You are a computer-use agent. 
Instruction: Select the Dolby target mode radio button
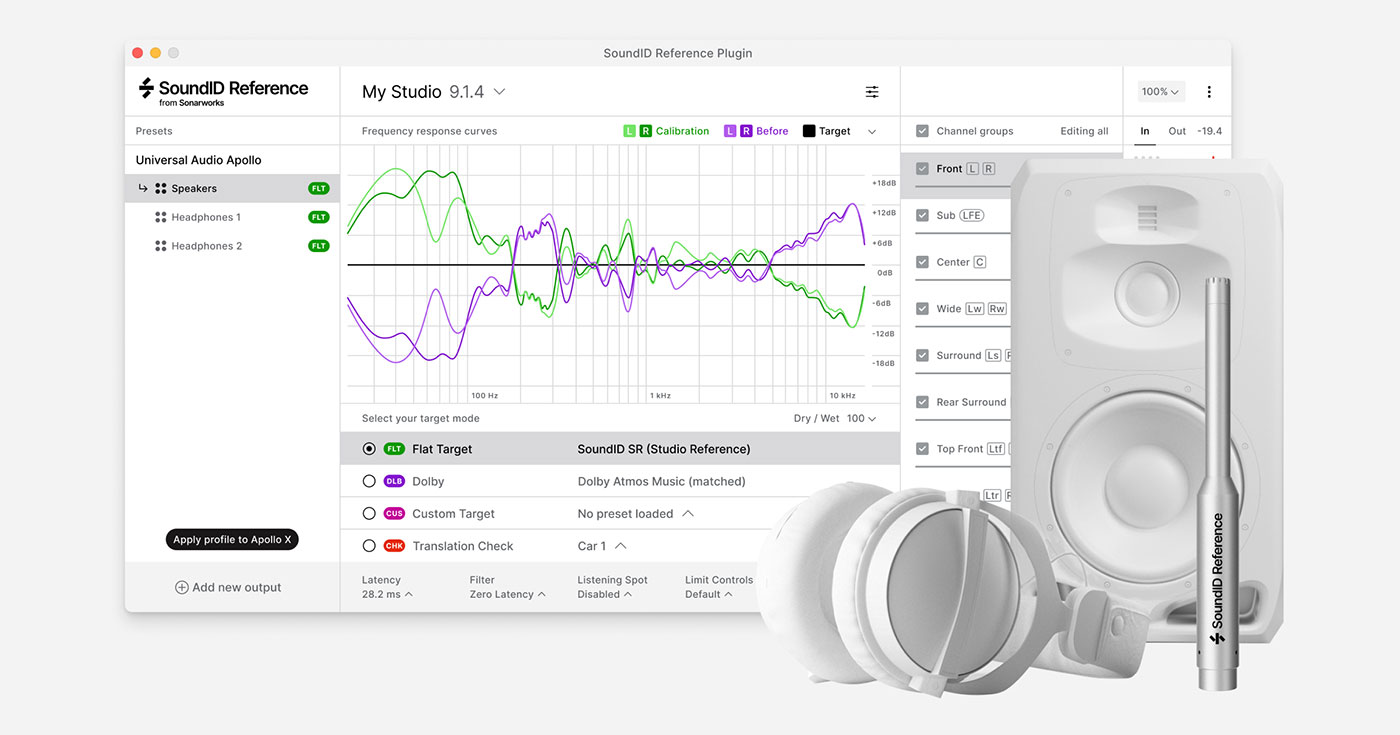click(x=369, y=481)
